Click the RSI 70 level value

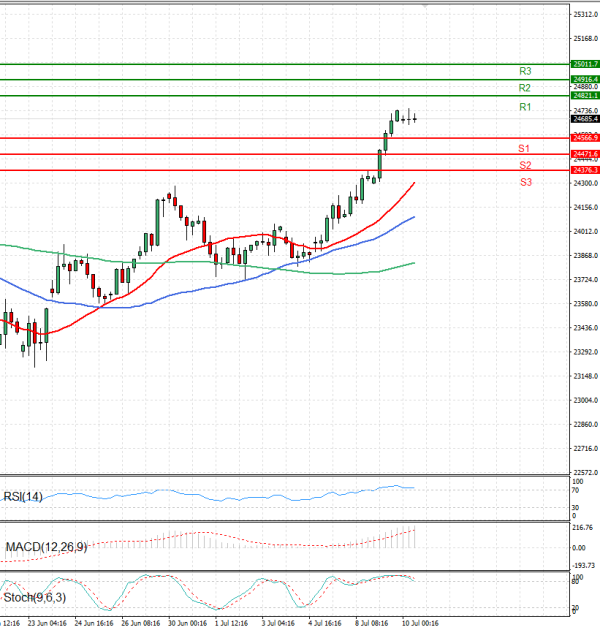(x=575, y=491)
